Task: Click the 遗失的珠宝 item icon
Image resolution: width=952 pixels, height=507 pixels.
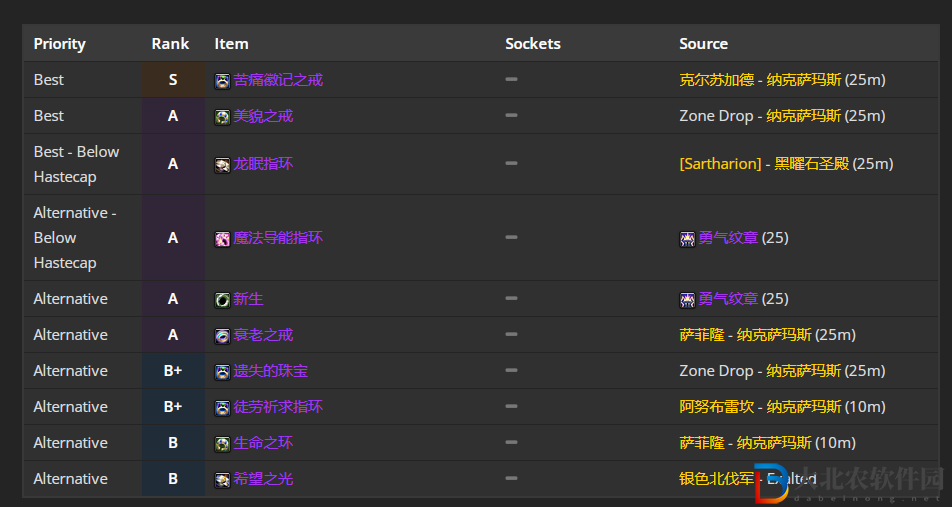Action: (222, 372)
